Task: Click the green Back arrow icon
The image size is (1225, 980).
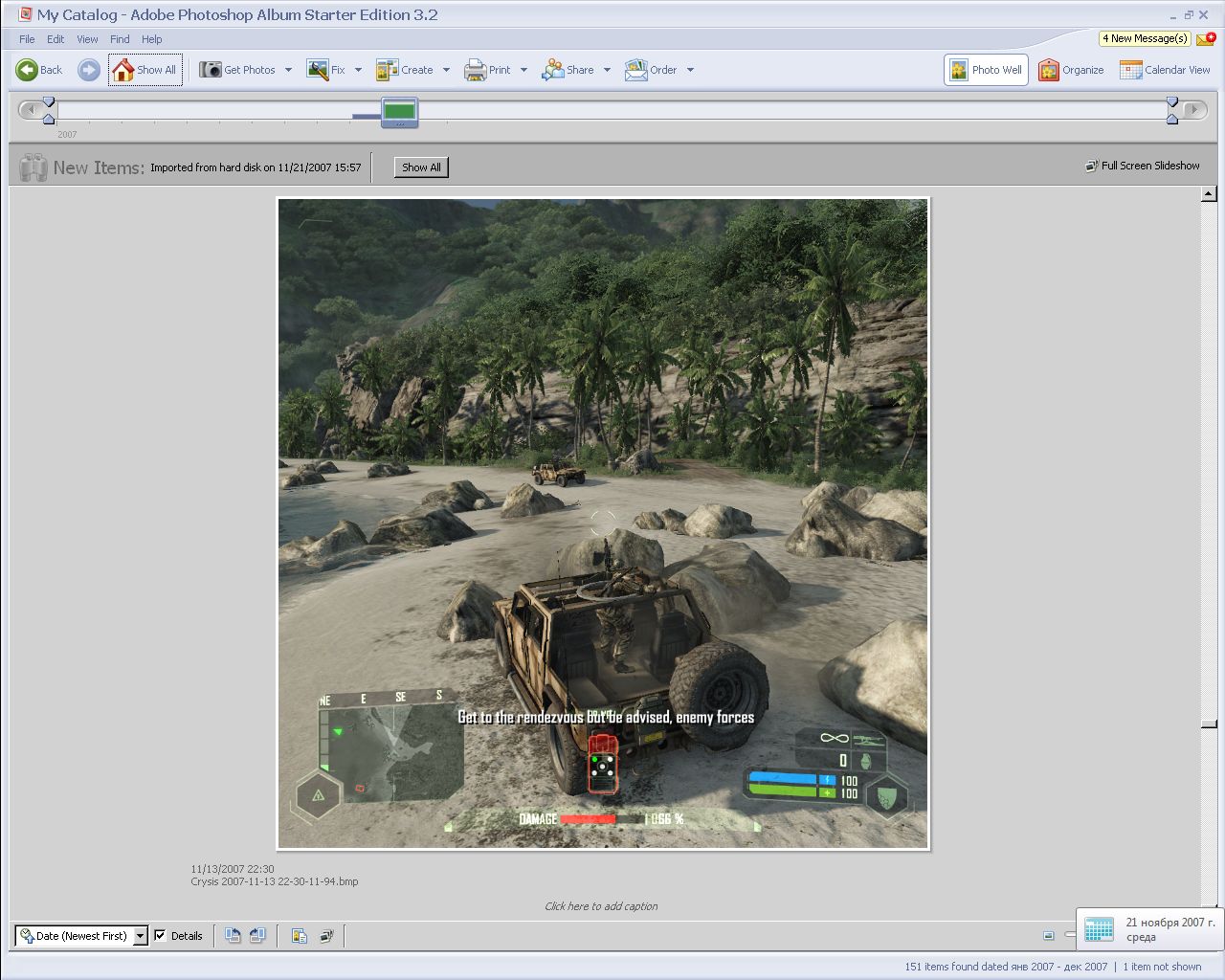Action: pyautogui.click(x=27, y=70)
